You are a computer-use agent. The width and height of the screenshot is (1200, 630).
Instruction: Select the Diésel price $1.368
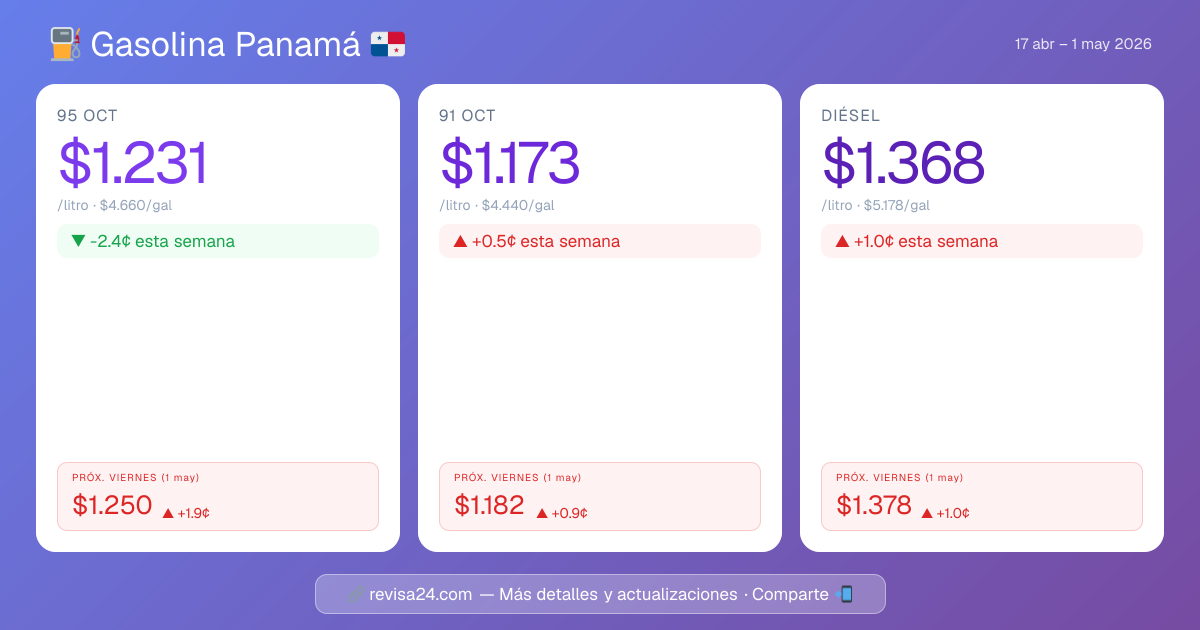(903, 163)
